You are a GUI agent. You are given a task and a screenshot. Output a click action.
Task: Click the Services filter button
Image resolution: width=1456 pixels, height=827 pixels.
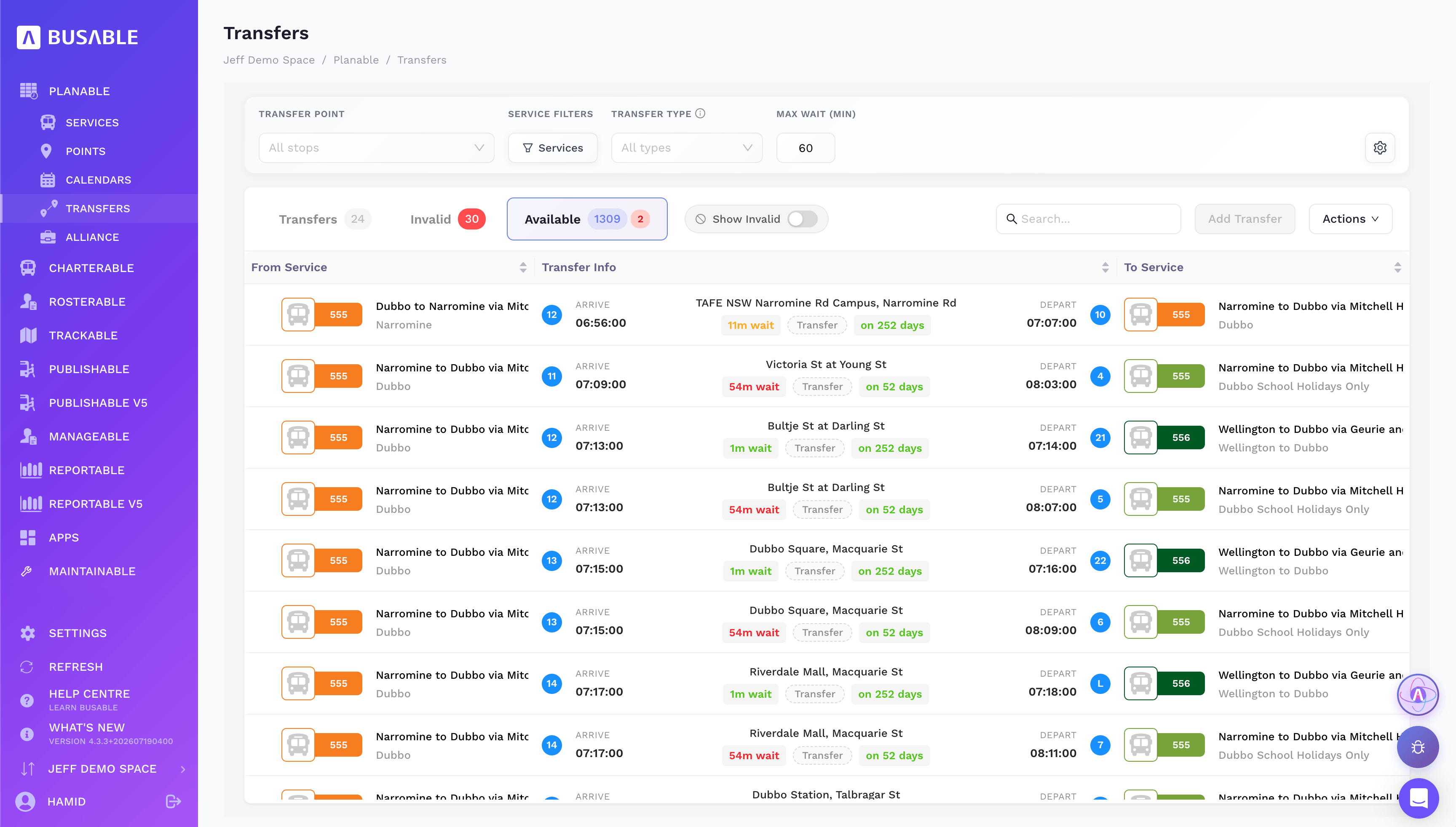[552, 148]
